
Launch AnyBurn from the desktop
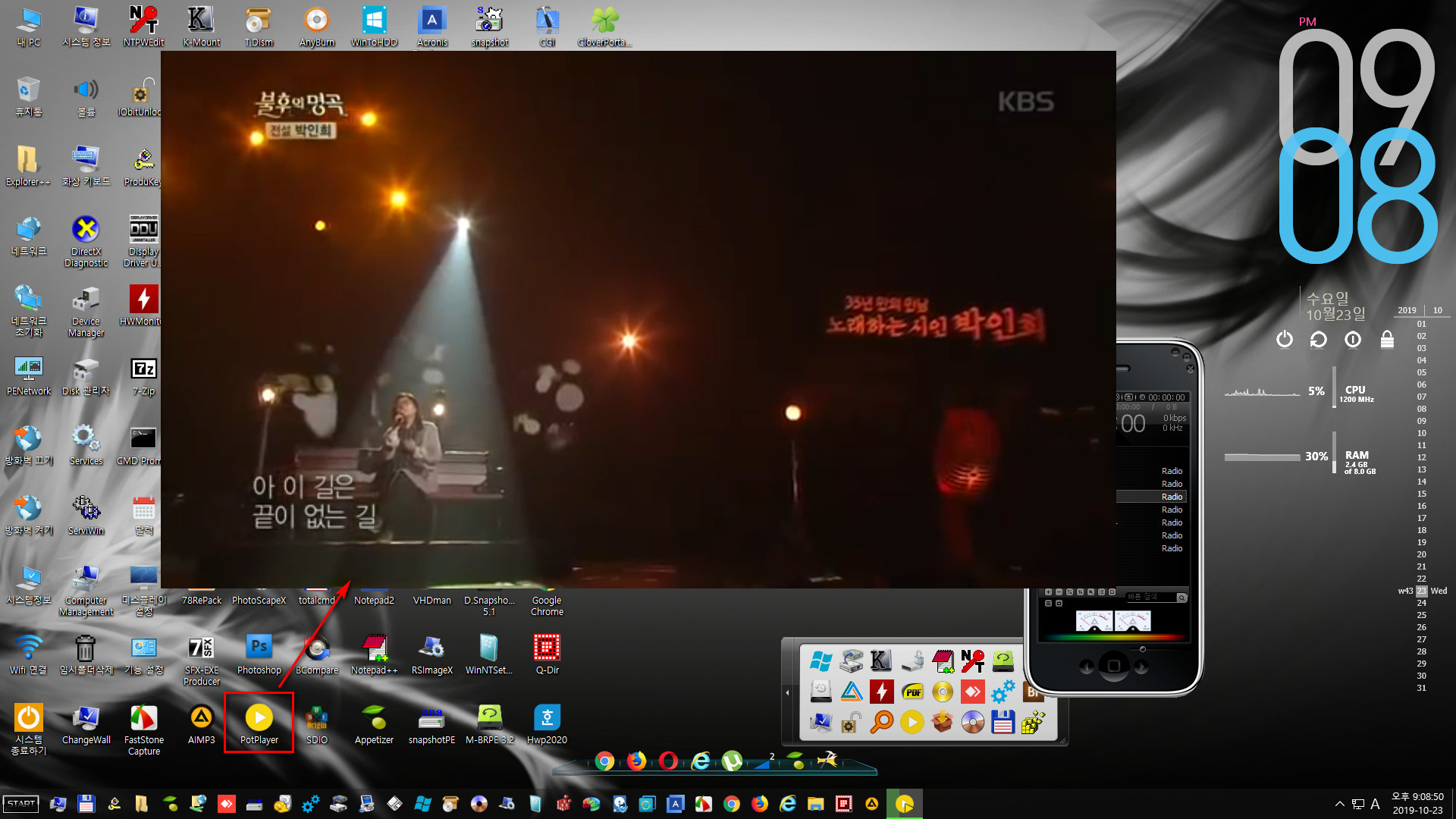316,27
